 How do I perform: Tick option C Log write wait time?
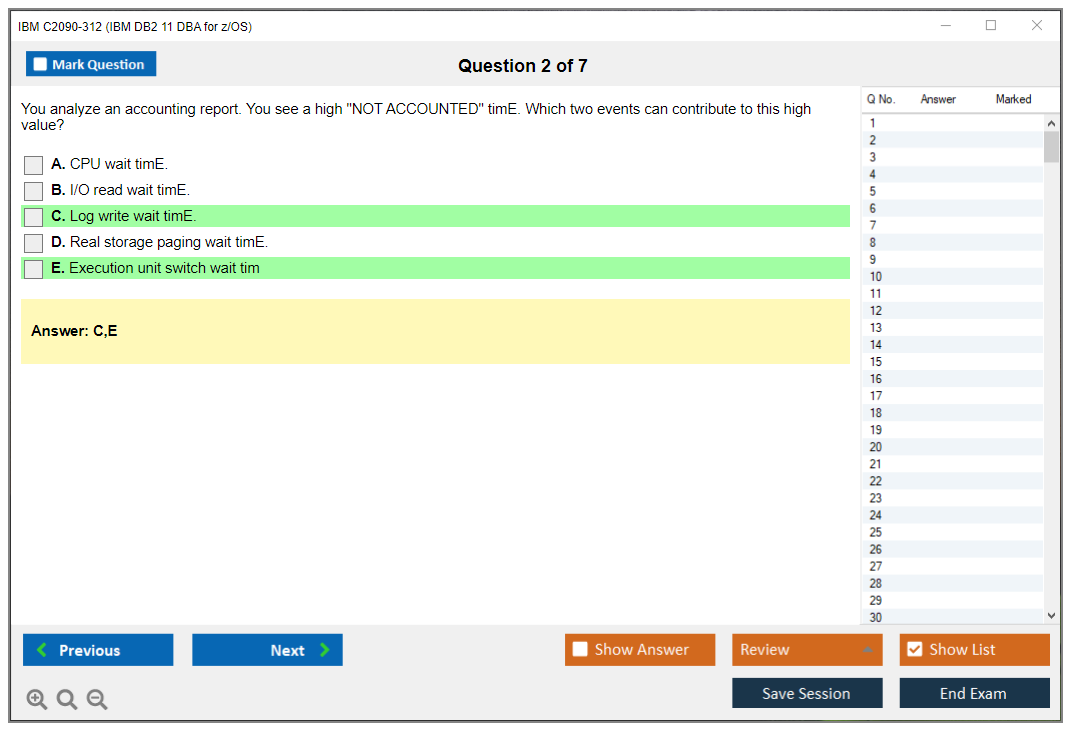(34, 217)
